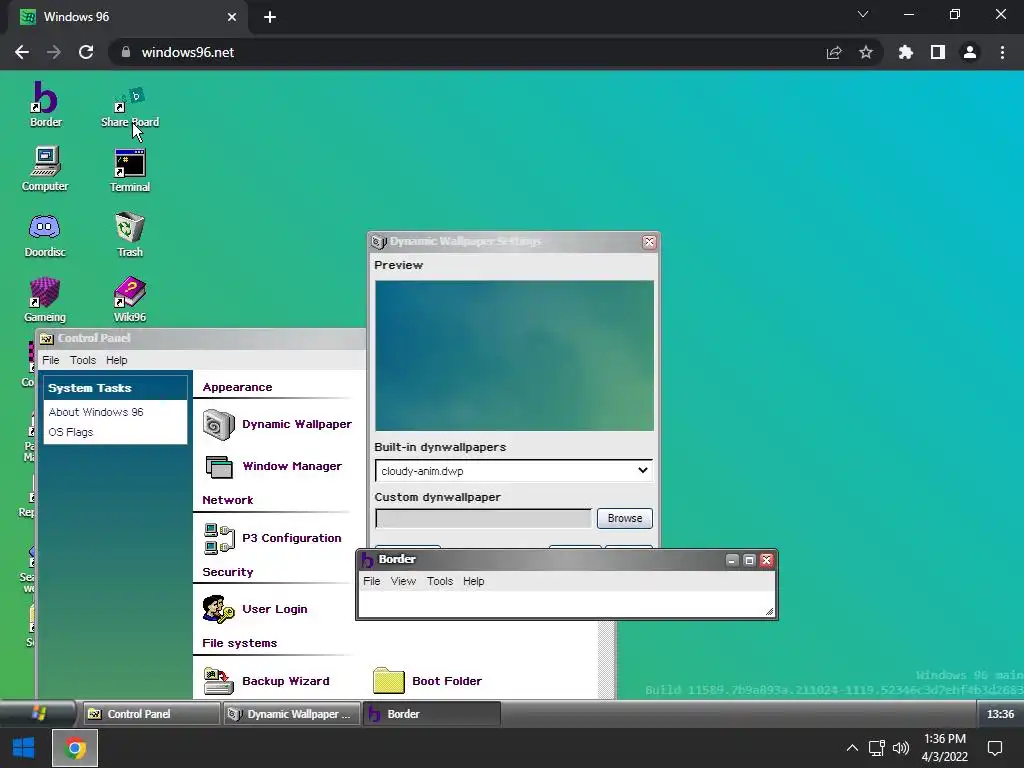Show hidden system tray icons
Screen dimensions: 1024x768
(852, 748)
